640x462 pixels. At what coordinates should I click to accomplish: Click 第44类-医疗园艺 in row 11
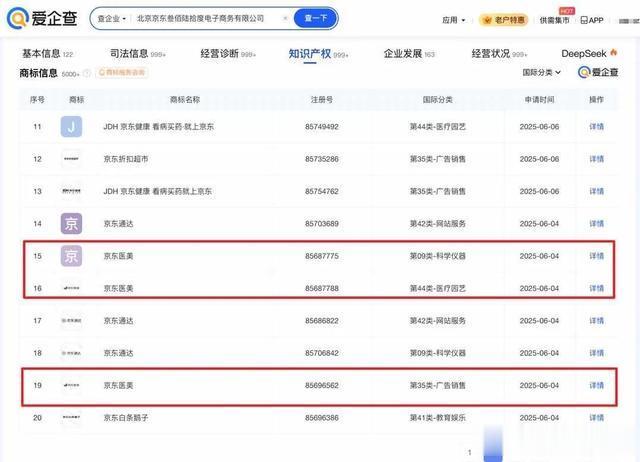[x=438, y=127]
